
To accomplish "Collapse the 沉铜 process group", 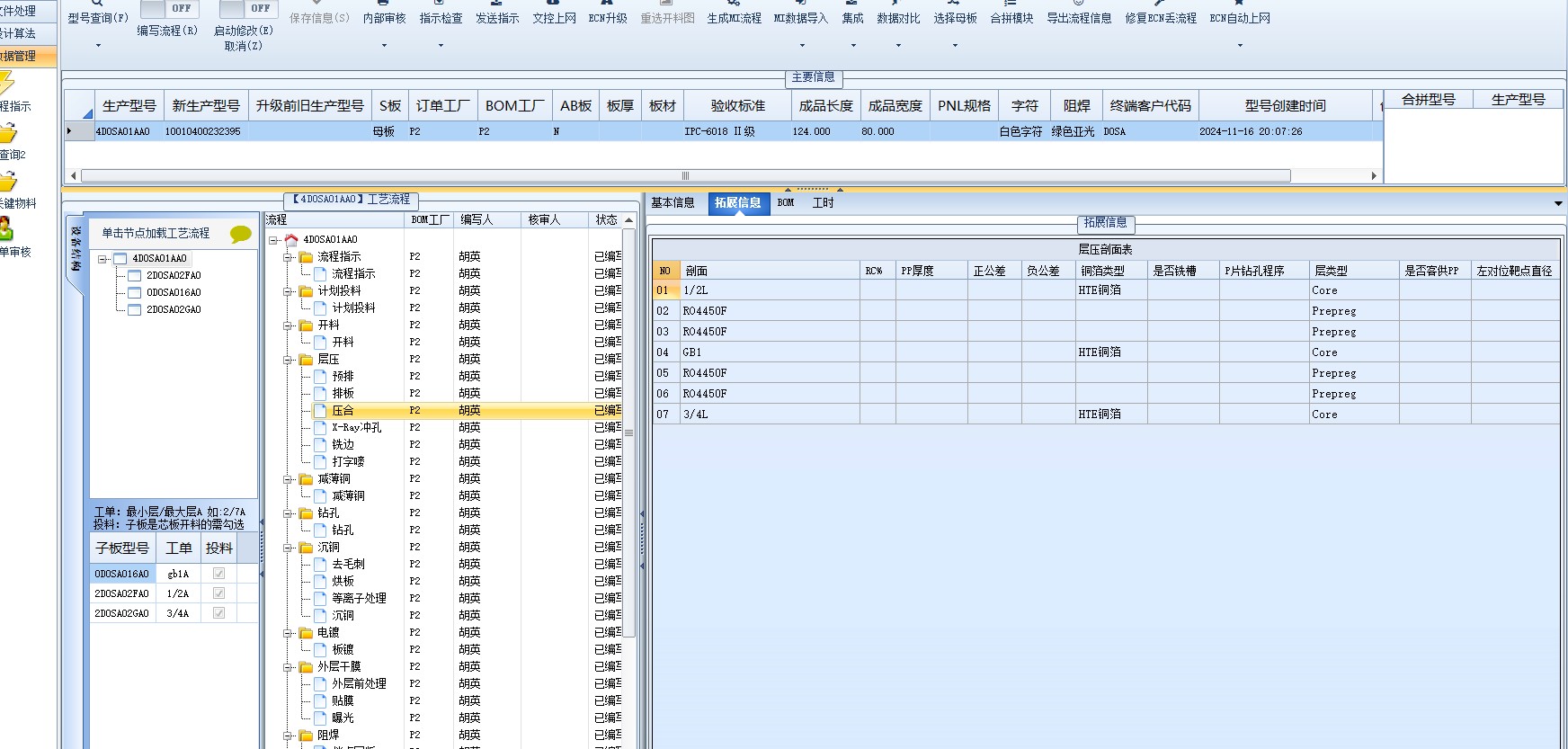I will (x=288, y=547).
